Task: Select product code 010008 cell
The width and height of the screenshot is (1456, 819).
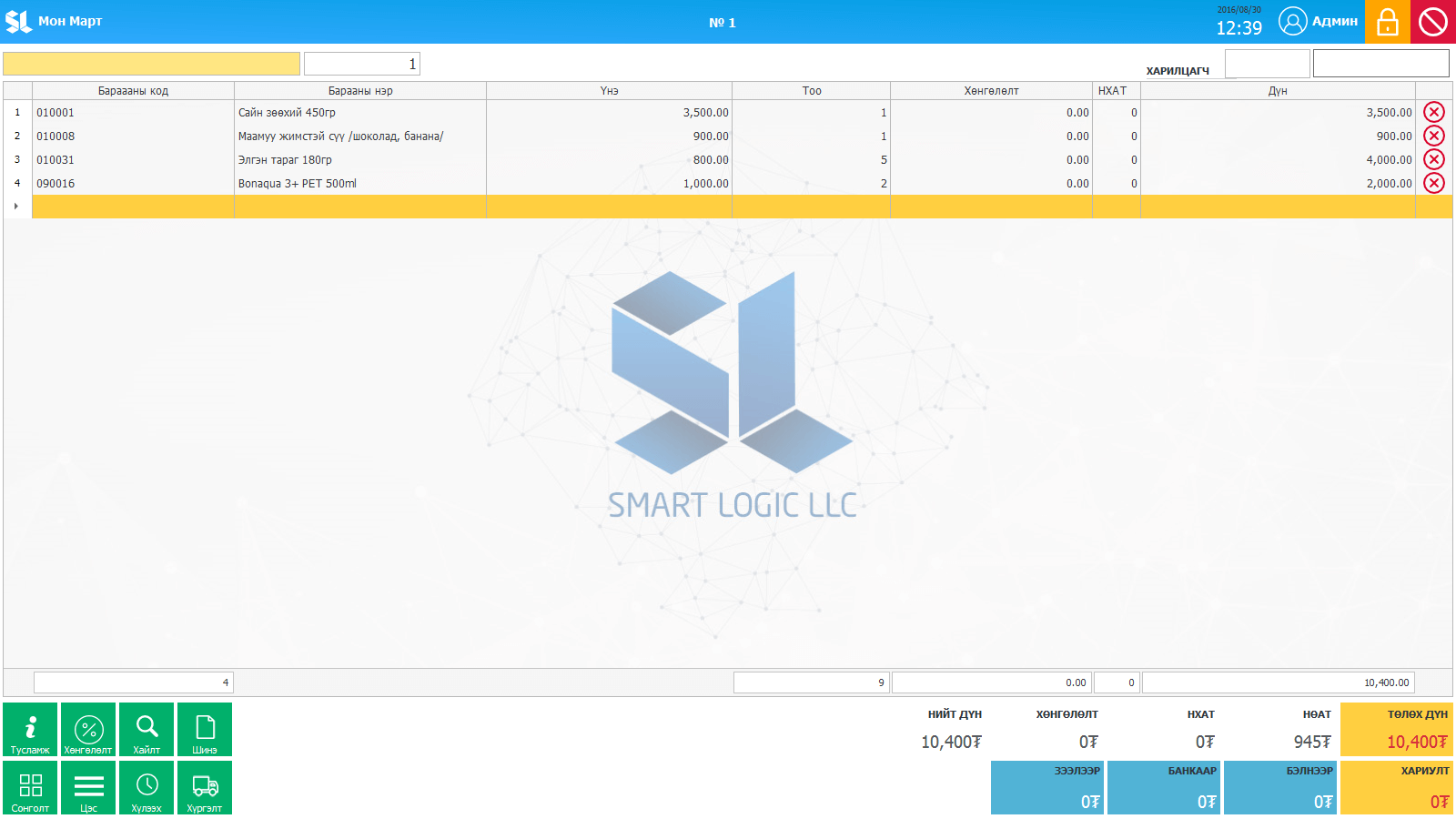Action: click(133, 136)
